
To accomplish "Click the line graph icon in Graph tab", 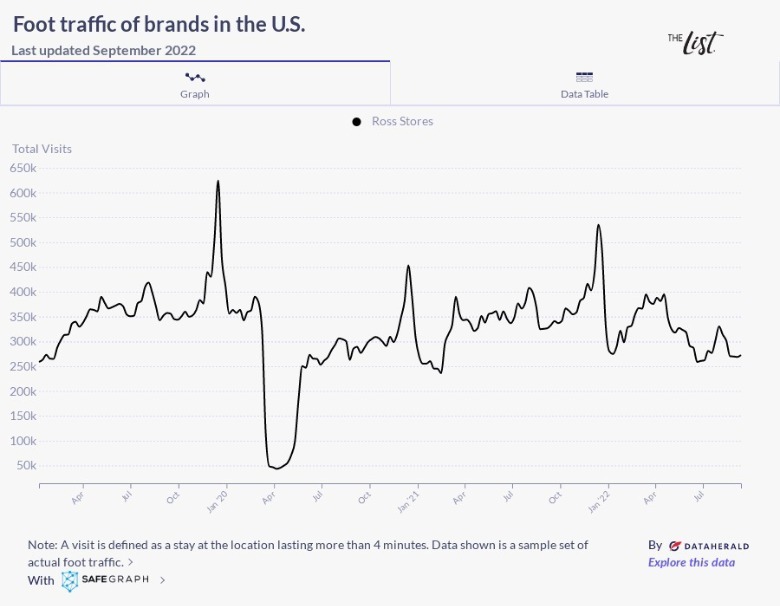I will [x=195, y=77].
